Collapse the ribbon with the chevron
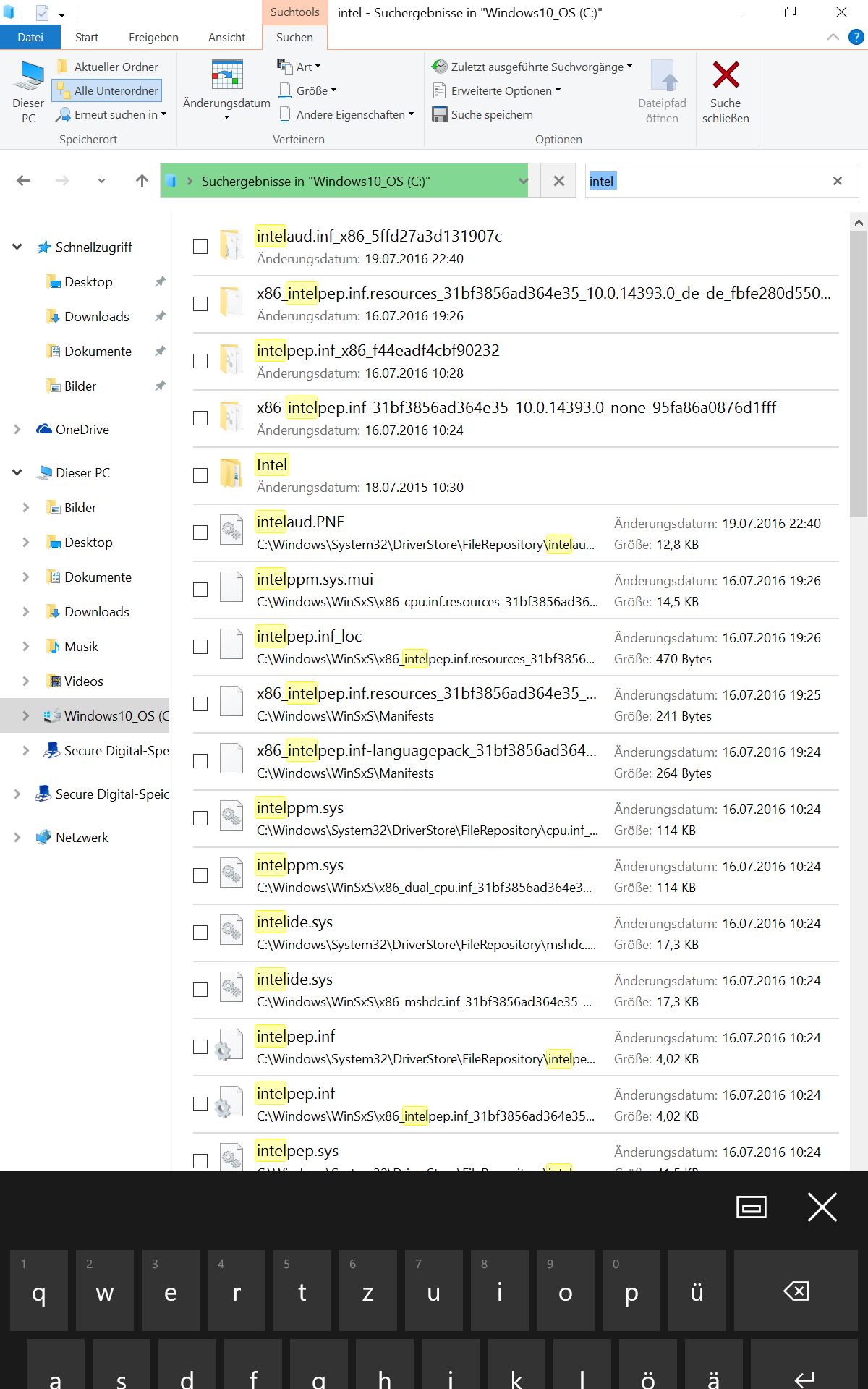 click(x=833, y=37)
